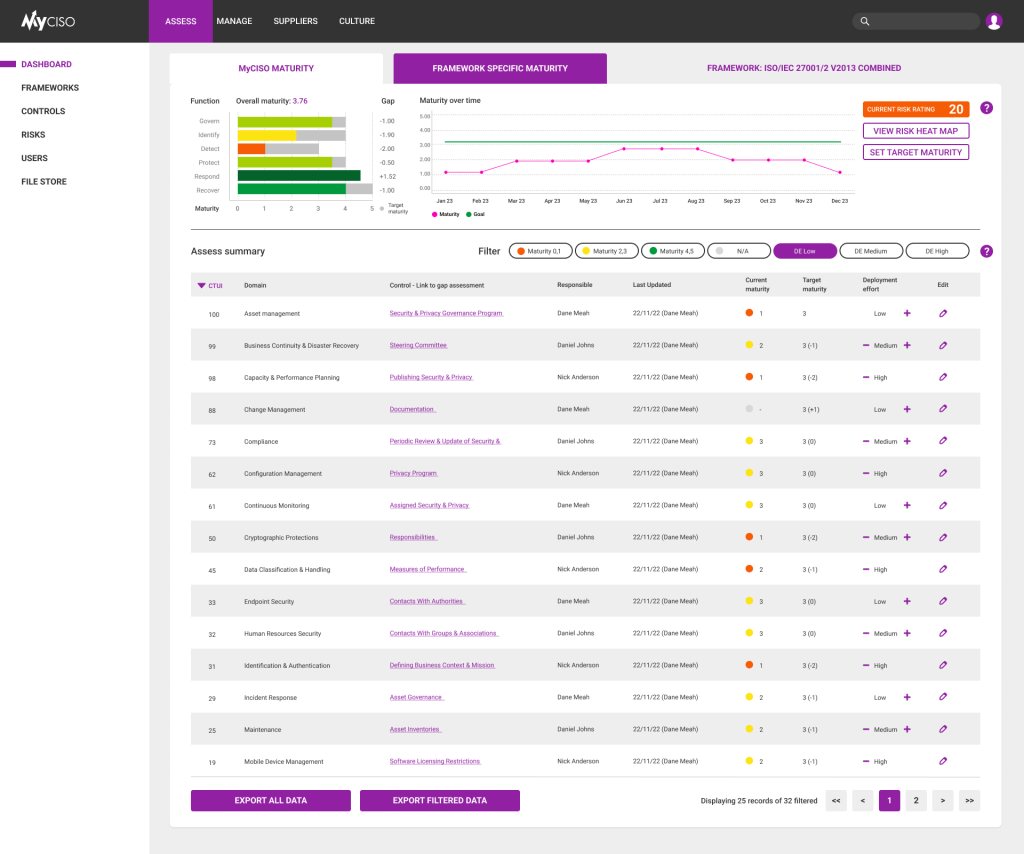The width and height of the screenshot is (1024, 854).
Task: Click the EXPORT FILTERED DATA button
Action: click(439, 800)
